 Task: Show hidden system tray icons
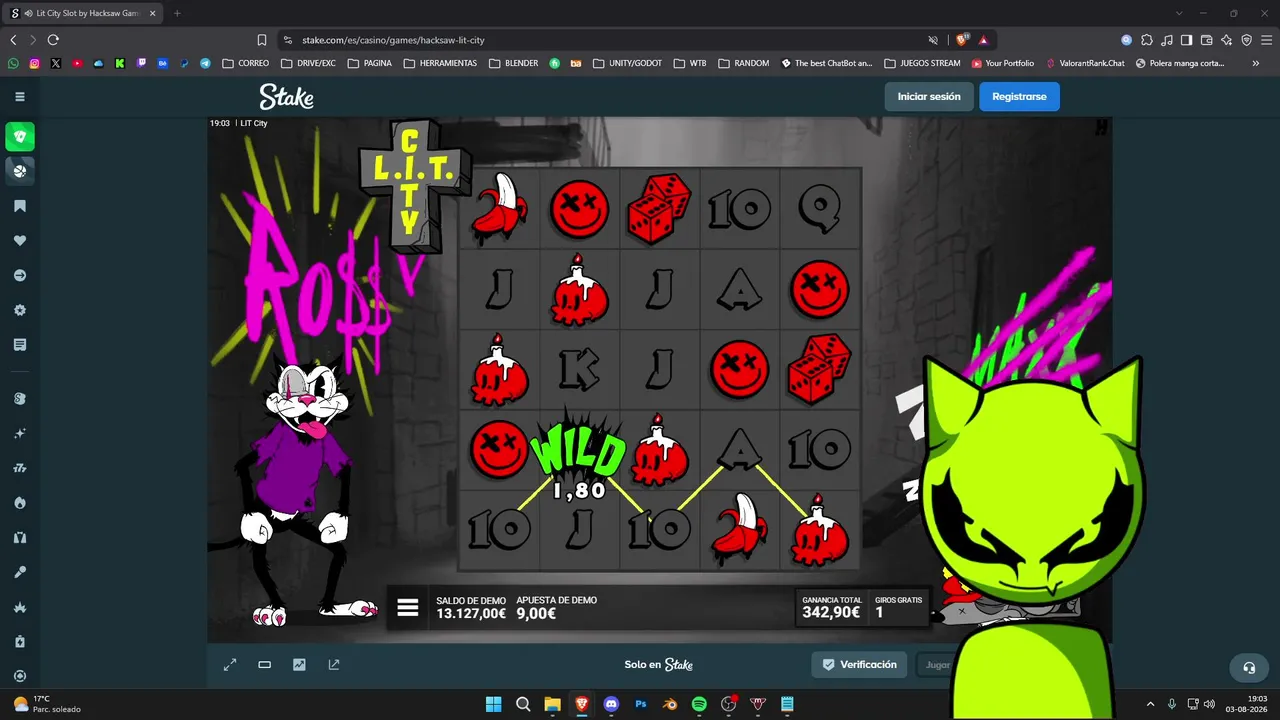(1150, 704)
